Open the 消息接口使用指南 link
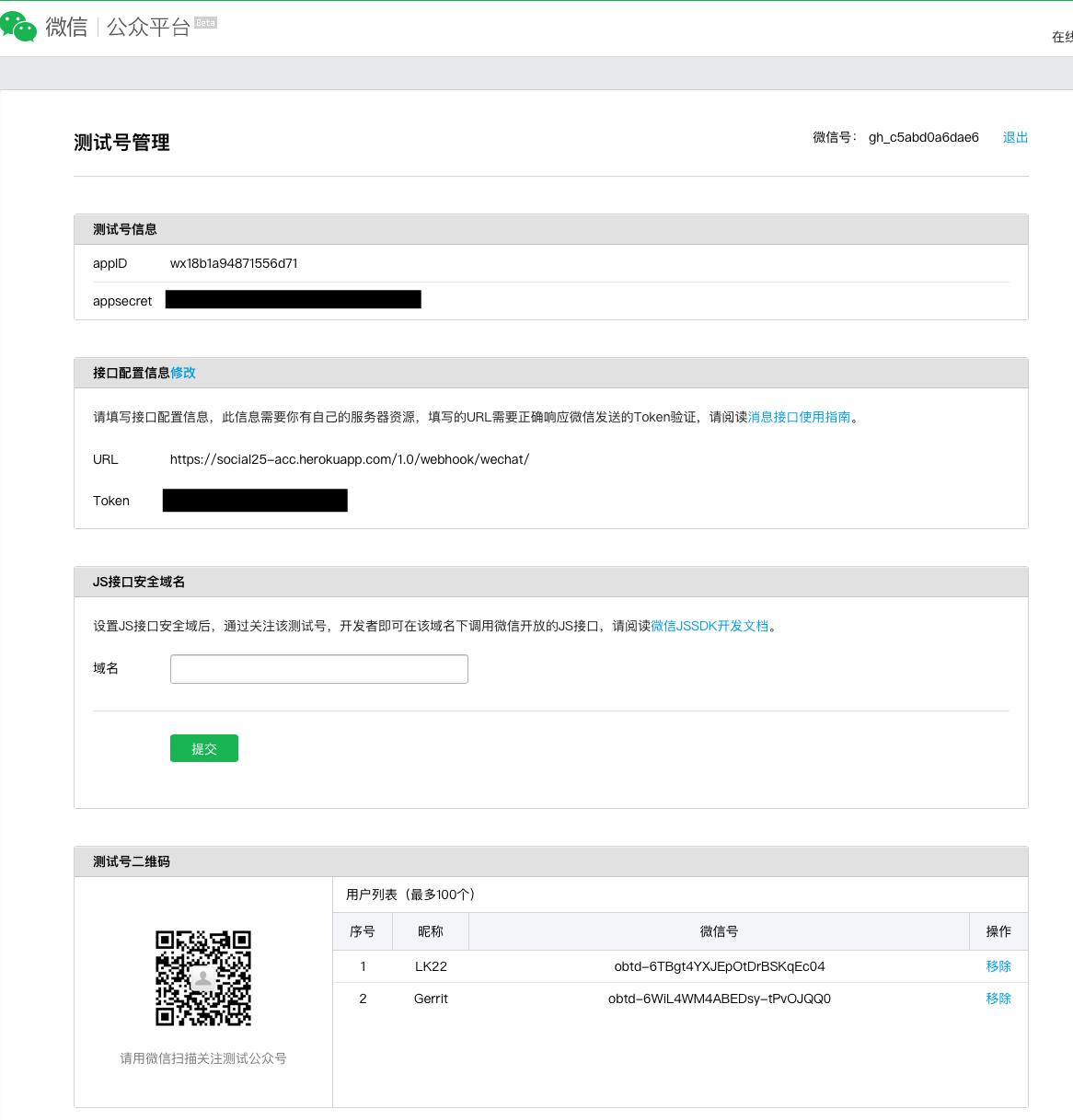 799,417
